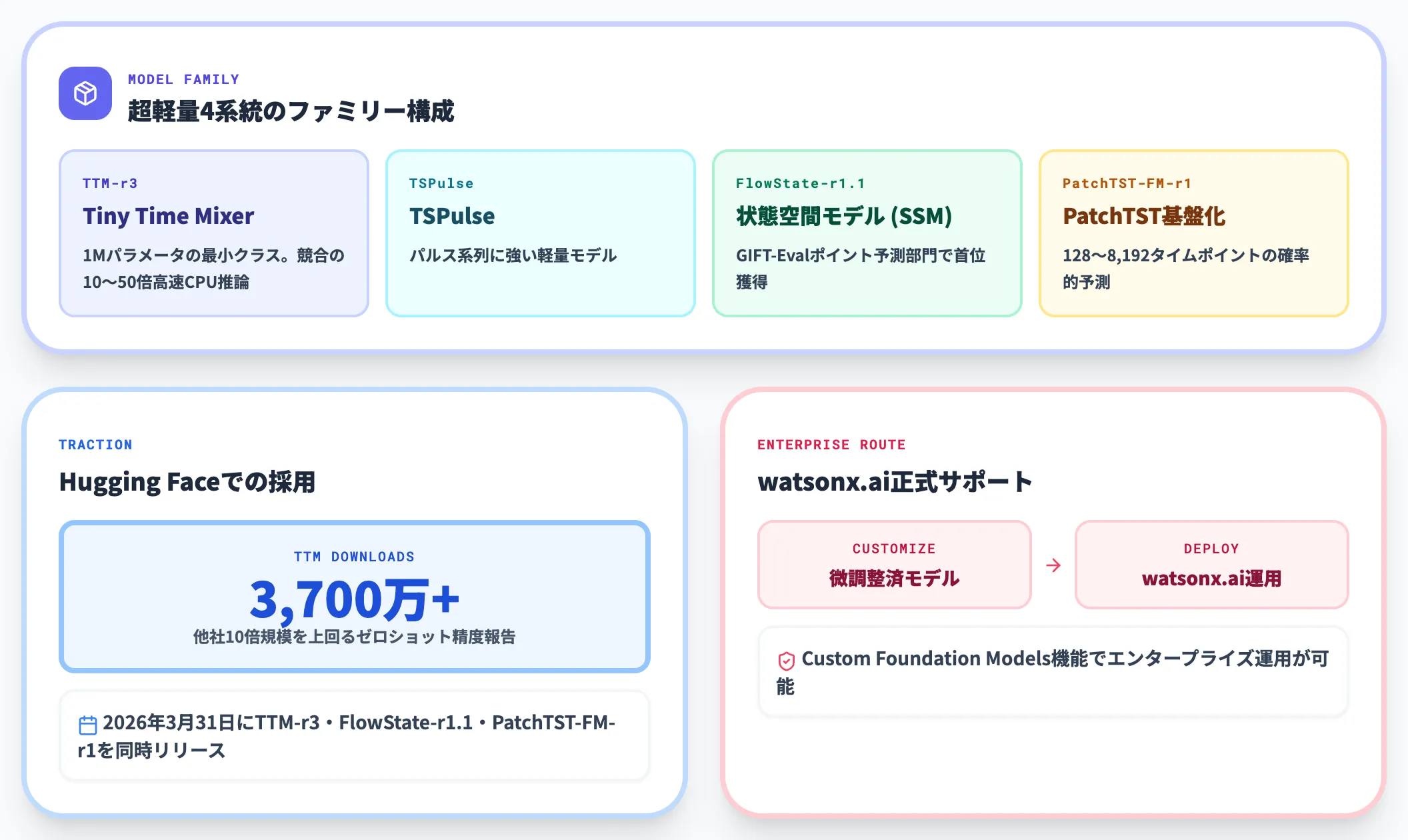Click the 2026年3月31日 release note text
The height and width of the screenshot is (840, 1408).
(x=347, y=736)
